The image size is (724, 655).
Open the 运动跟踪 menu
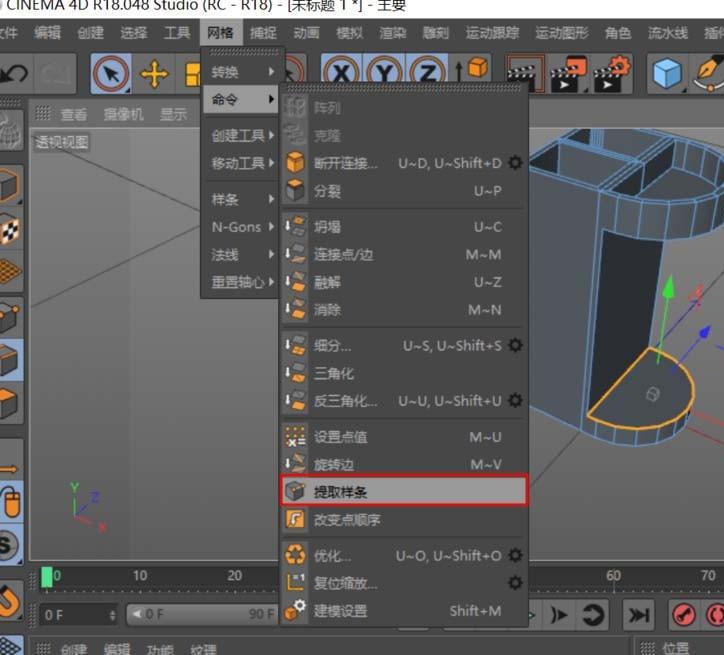click(x=492, y=32)
